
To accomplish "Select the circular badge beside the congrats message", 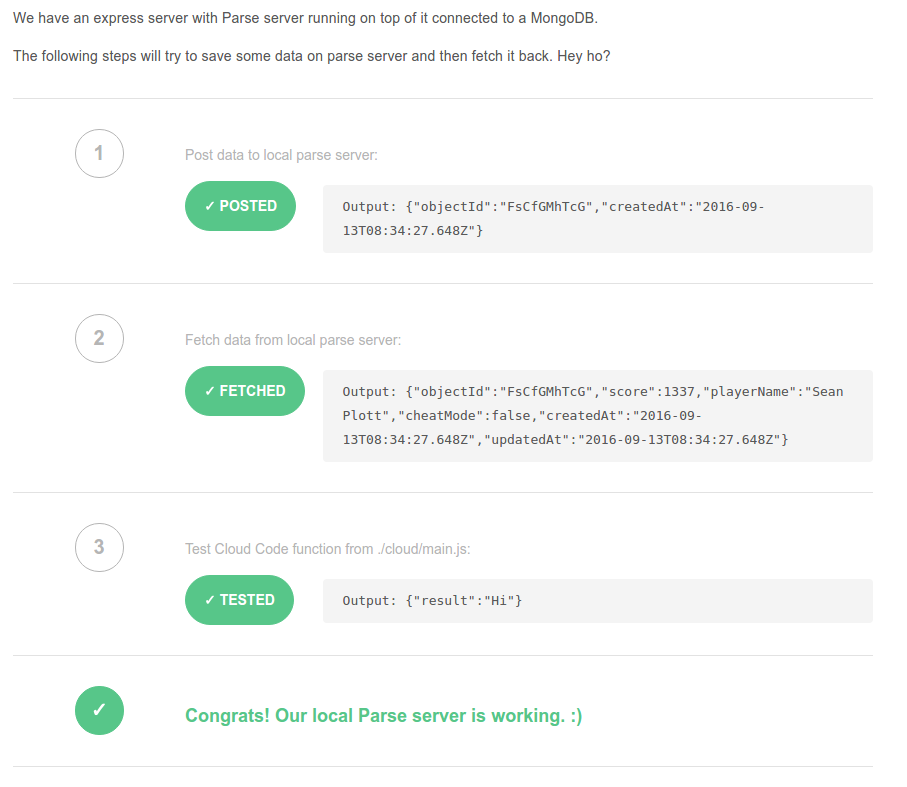I will coord(99,710).
